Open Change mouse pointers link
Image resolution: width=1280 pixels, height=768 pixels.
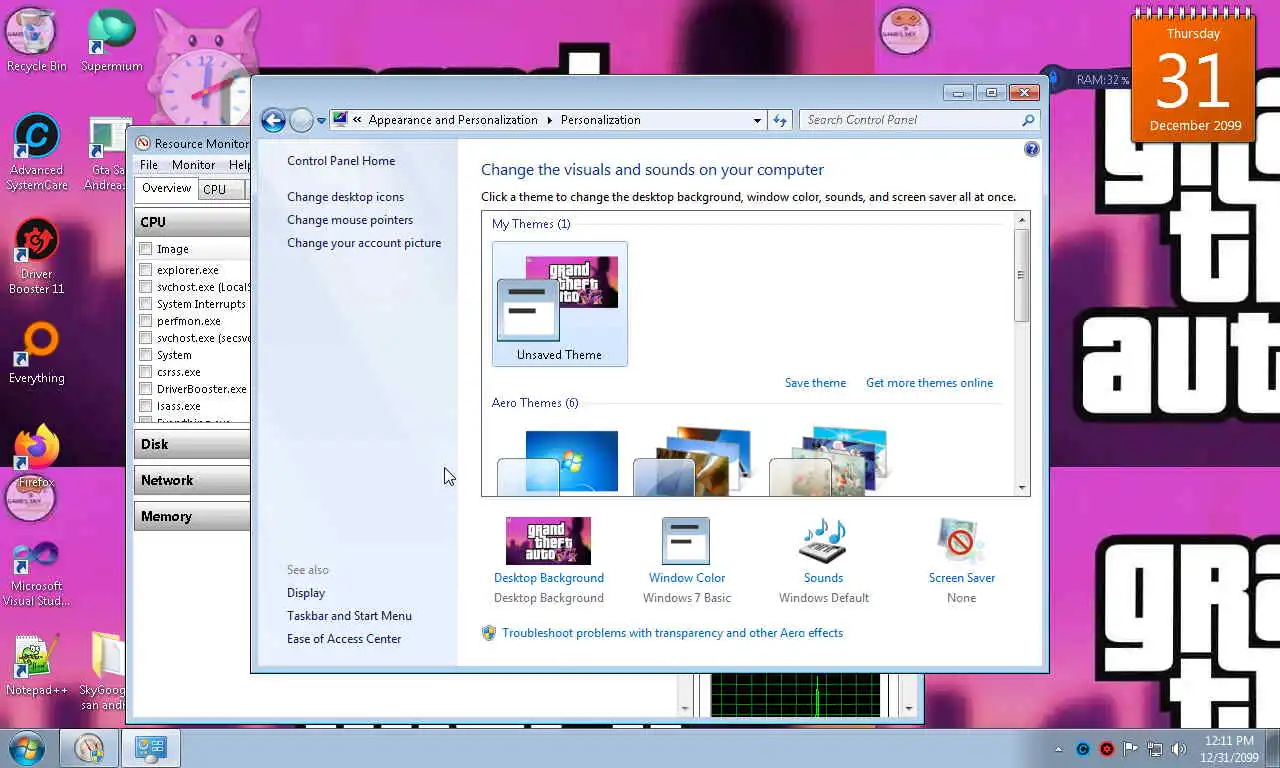point(350,220)
